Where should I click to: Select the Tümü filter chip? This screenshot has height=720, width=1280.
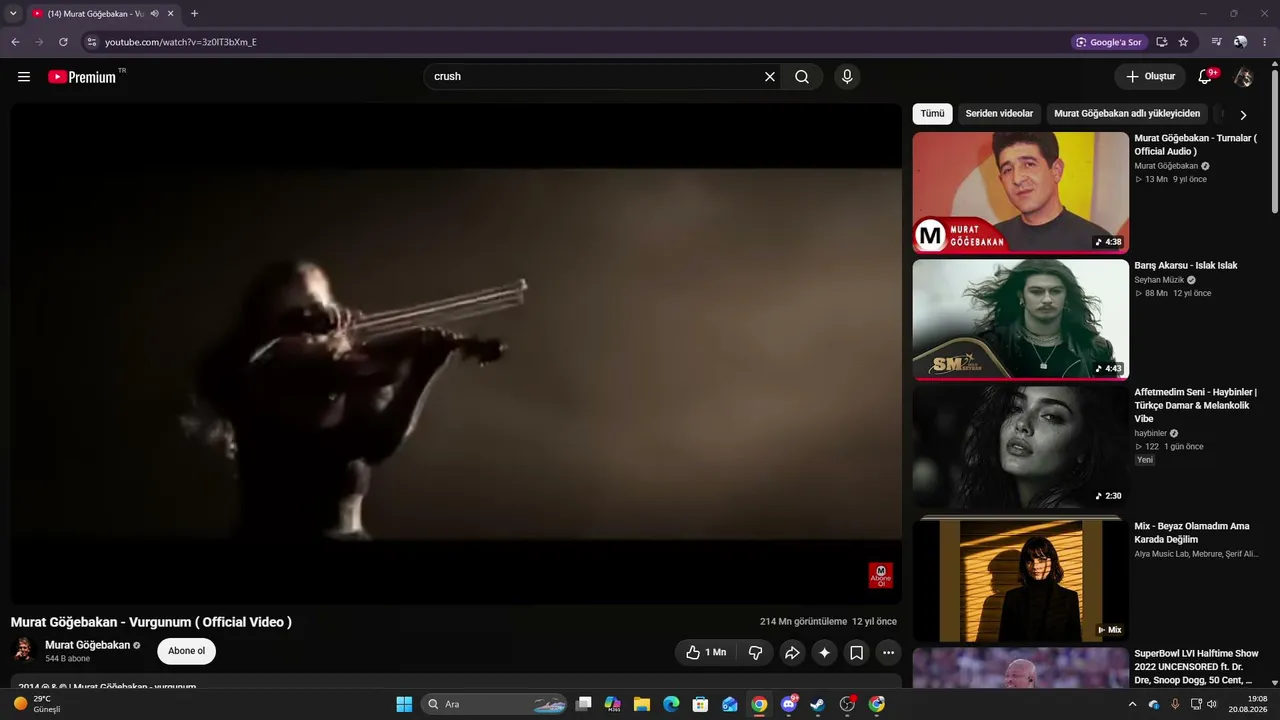932,114
